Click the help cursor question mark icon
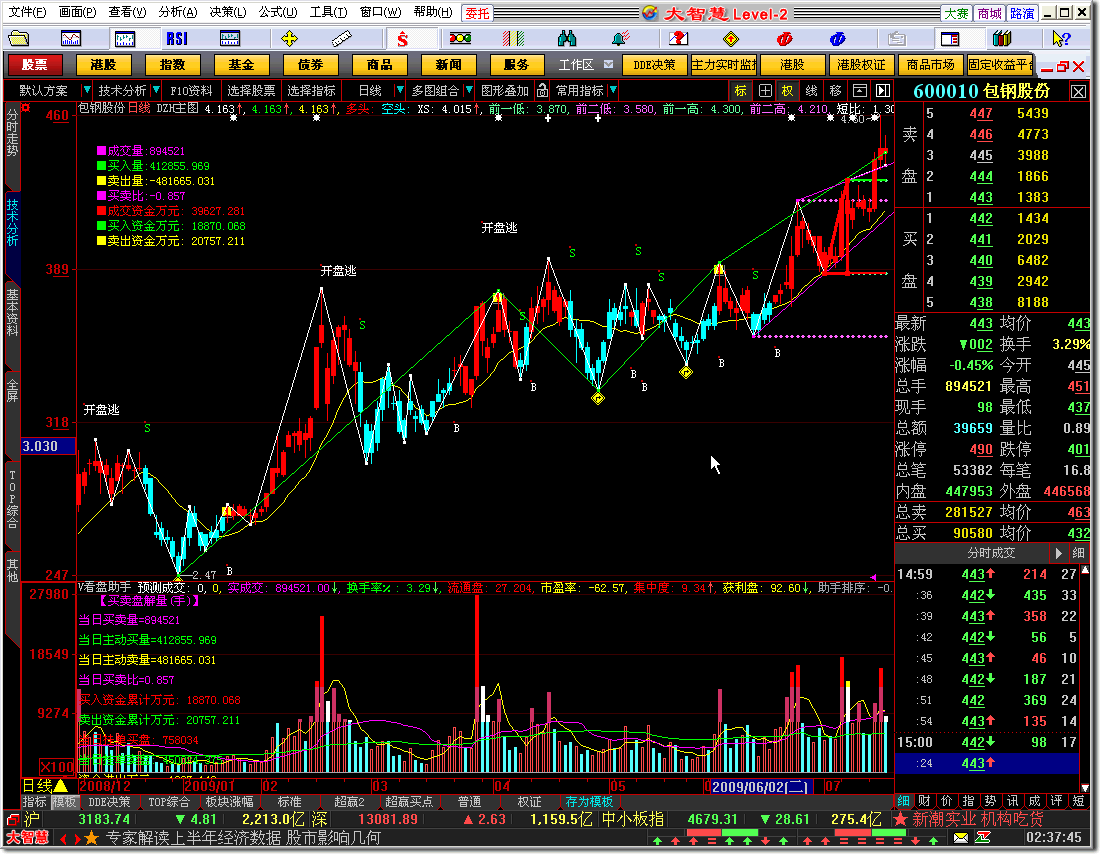Viewport: 1103px width, 856px height. pos(1061,39)
